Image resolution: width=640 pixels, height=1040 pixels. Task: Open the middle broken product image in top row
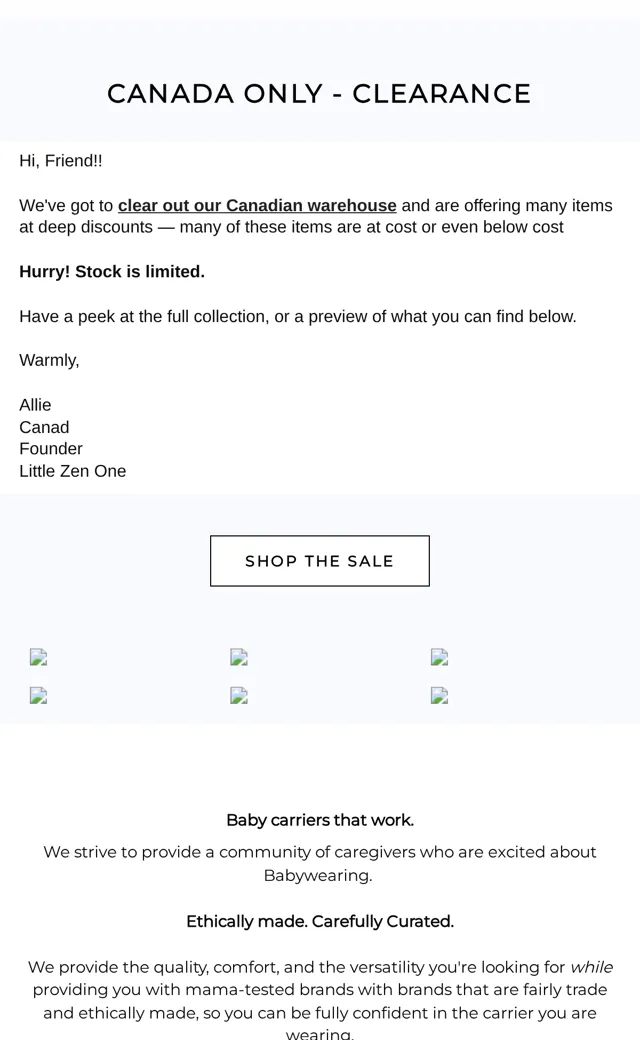coord(239,657)
